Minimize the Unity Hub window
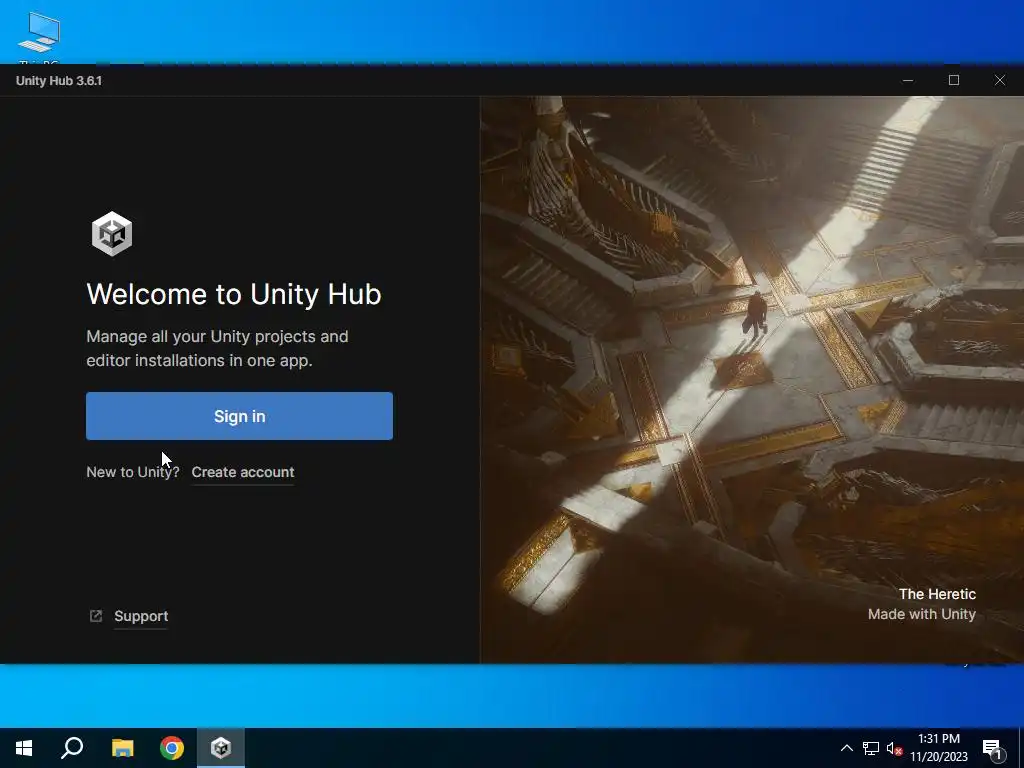1024x768 pixels. point(908,80)
